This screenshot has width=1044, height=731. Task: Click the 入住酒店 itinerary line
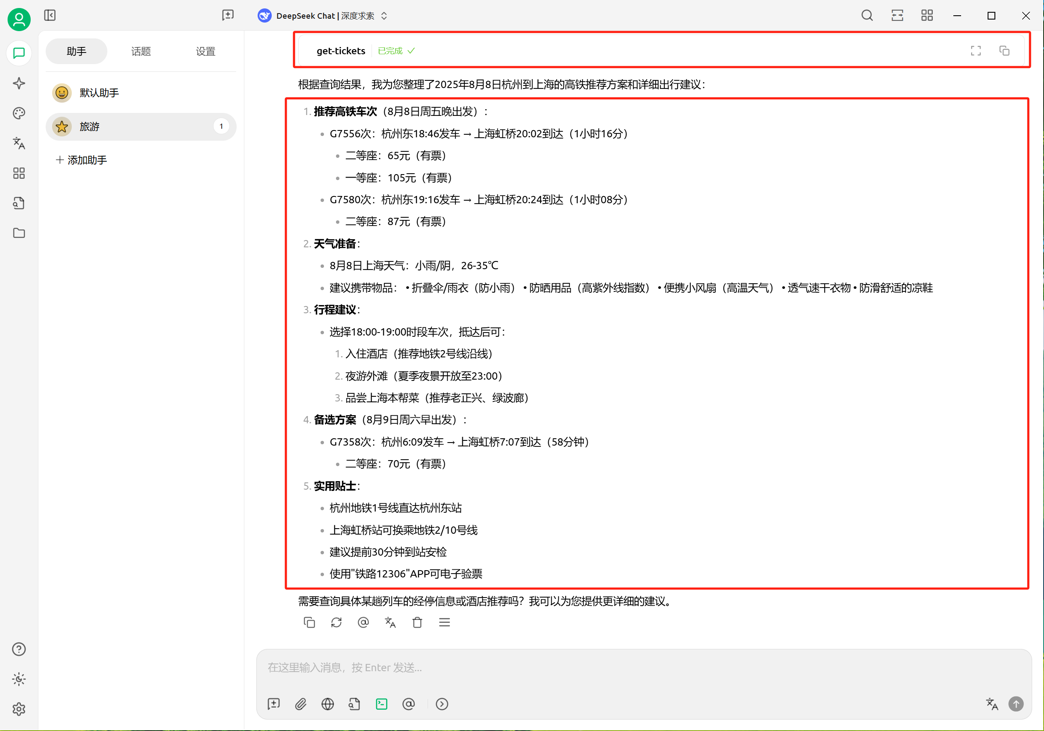419,354
